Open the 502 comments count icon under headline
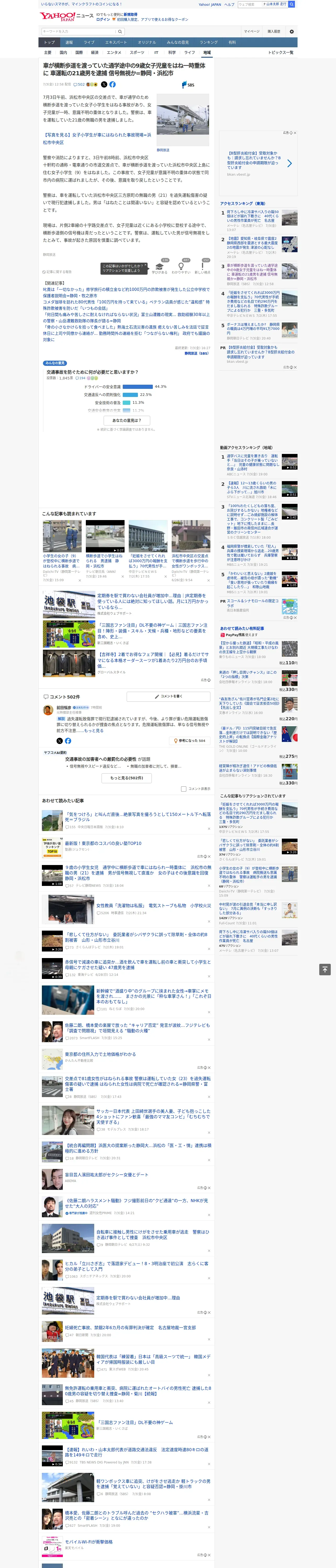Screen dimensions: 336x1568 click(80, 85)
